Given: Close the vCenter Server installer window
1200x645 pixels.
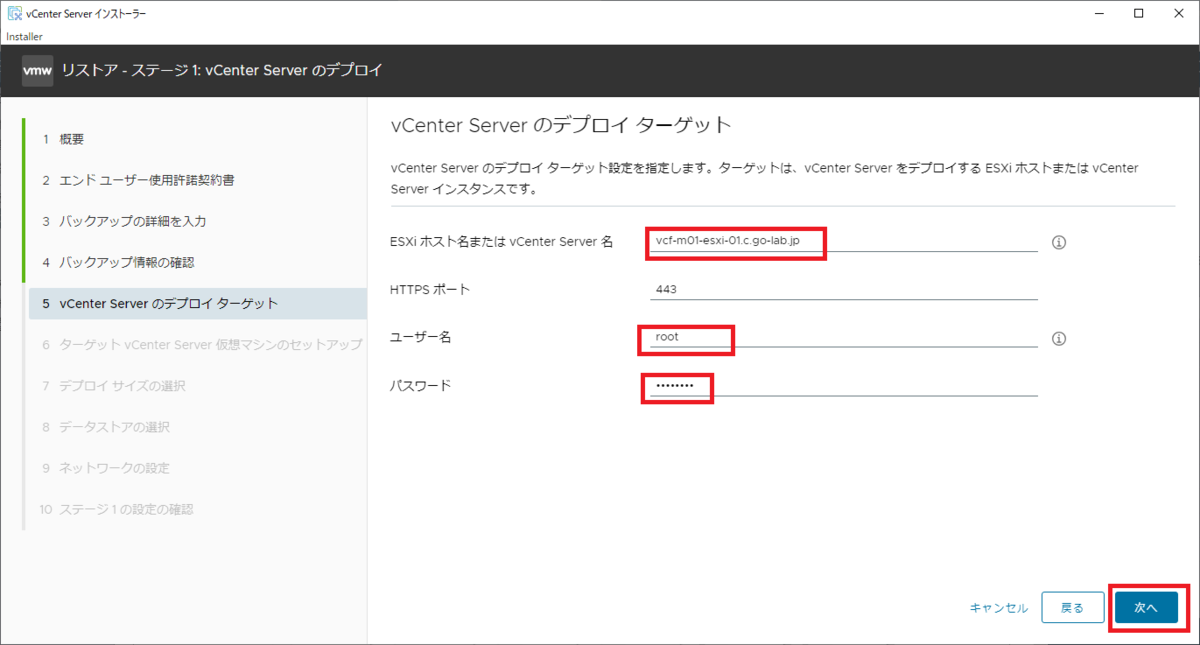Looking at the screenshot, I should [1178, 14].
